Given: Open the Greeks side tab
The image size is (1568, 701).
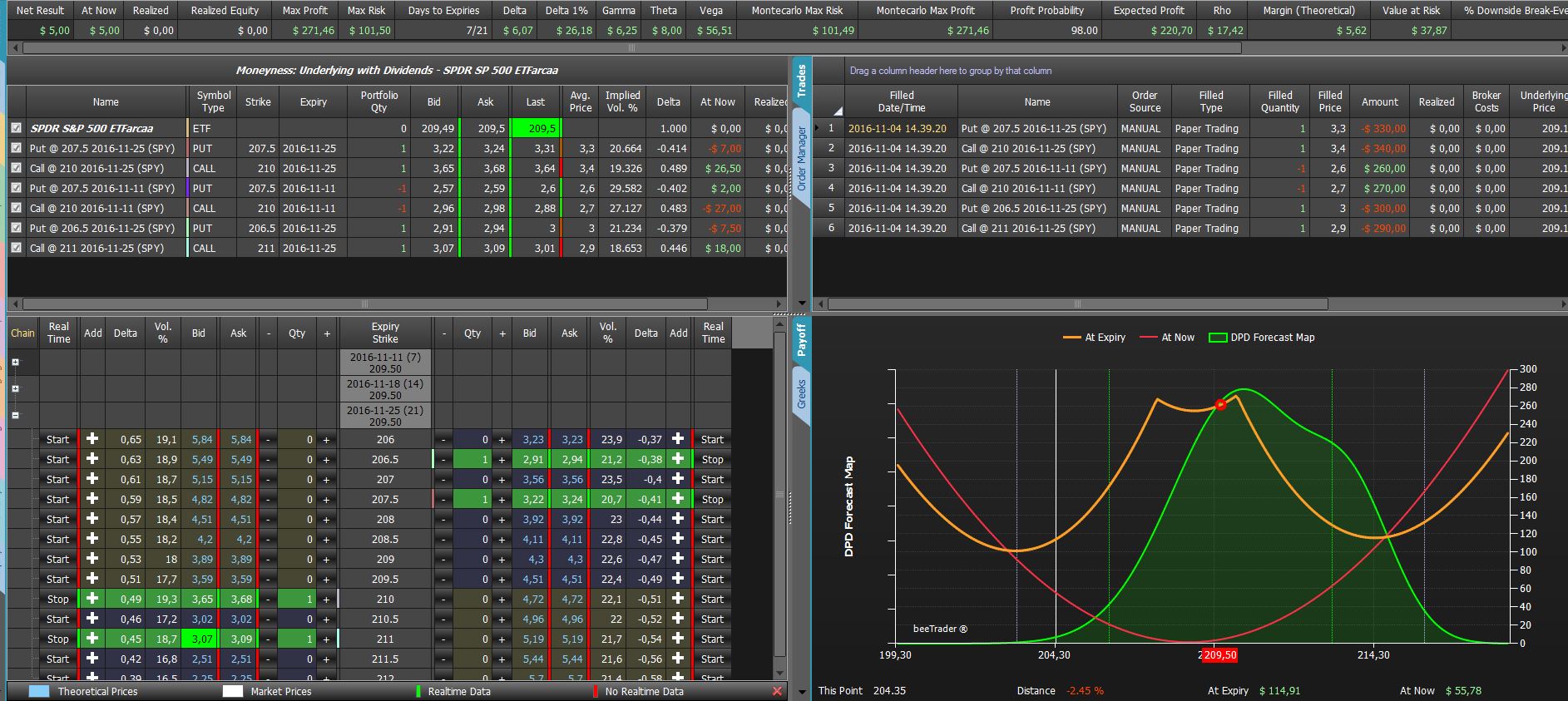Looking at the screenshot, I should [801, 394].
